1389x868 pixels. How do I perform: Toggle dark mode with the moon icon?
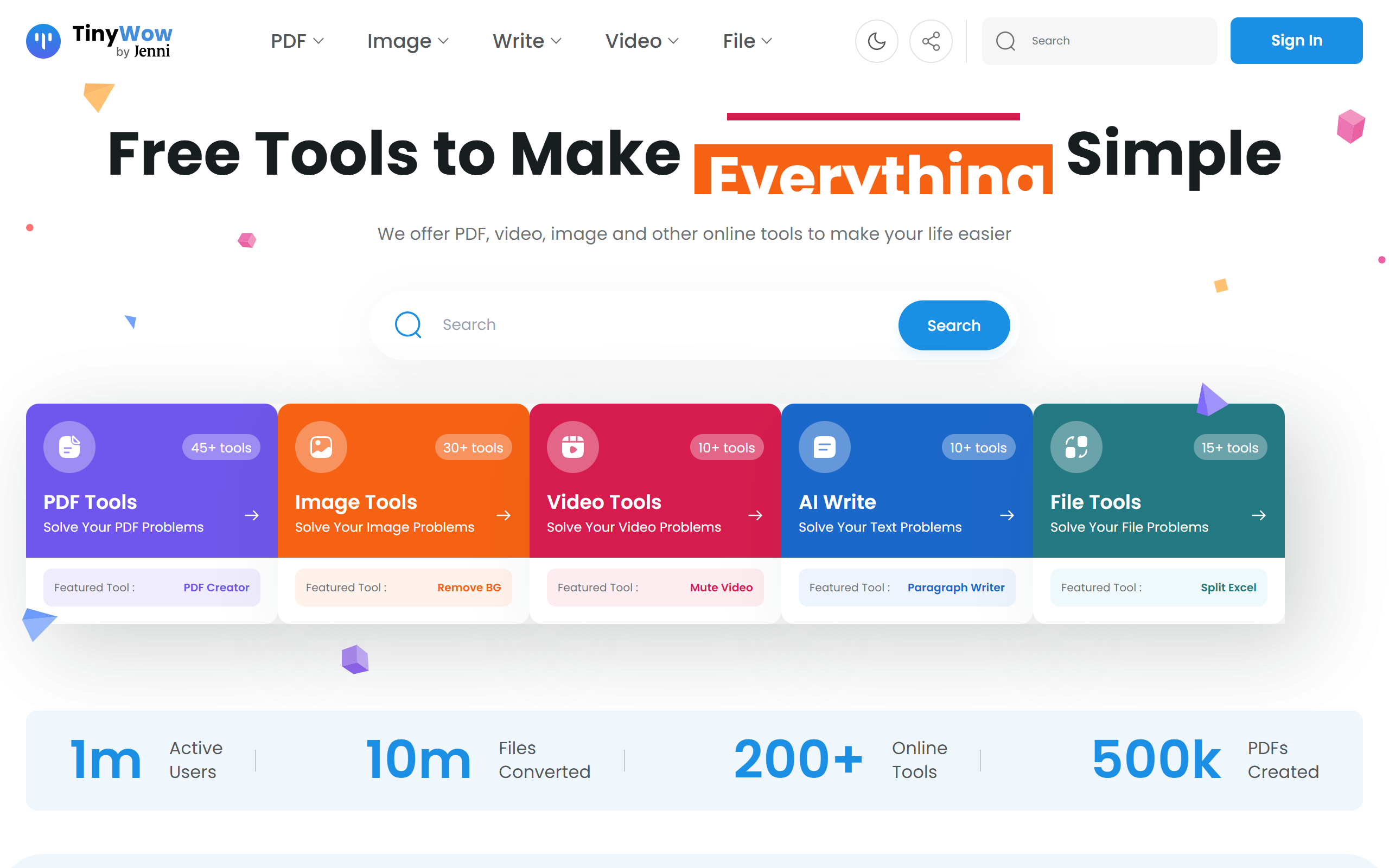(x=876, y=41)
